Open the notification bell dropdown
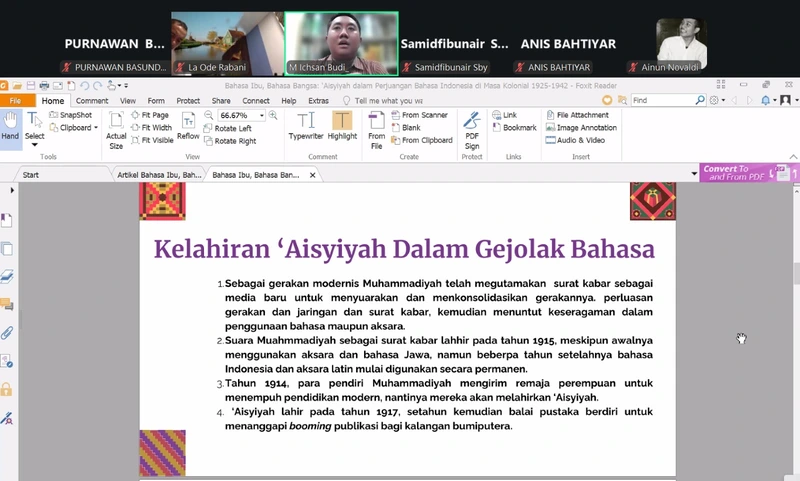 point(767,100)
